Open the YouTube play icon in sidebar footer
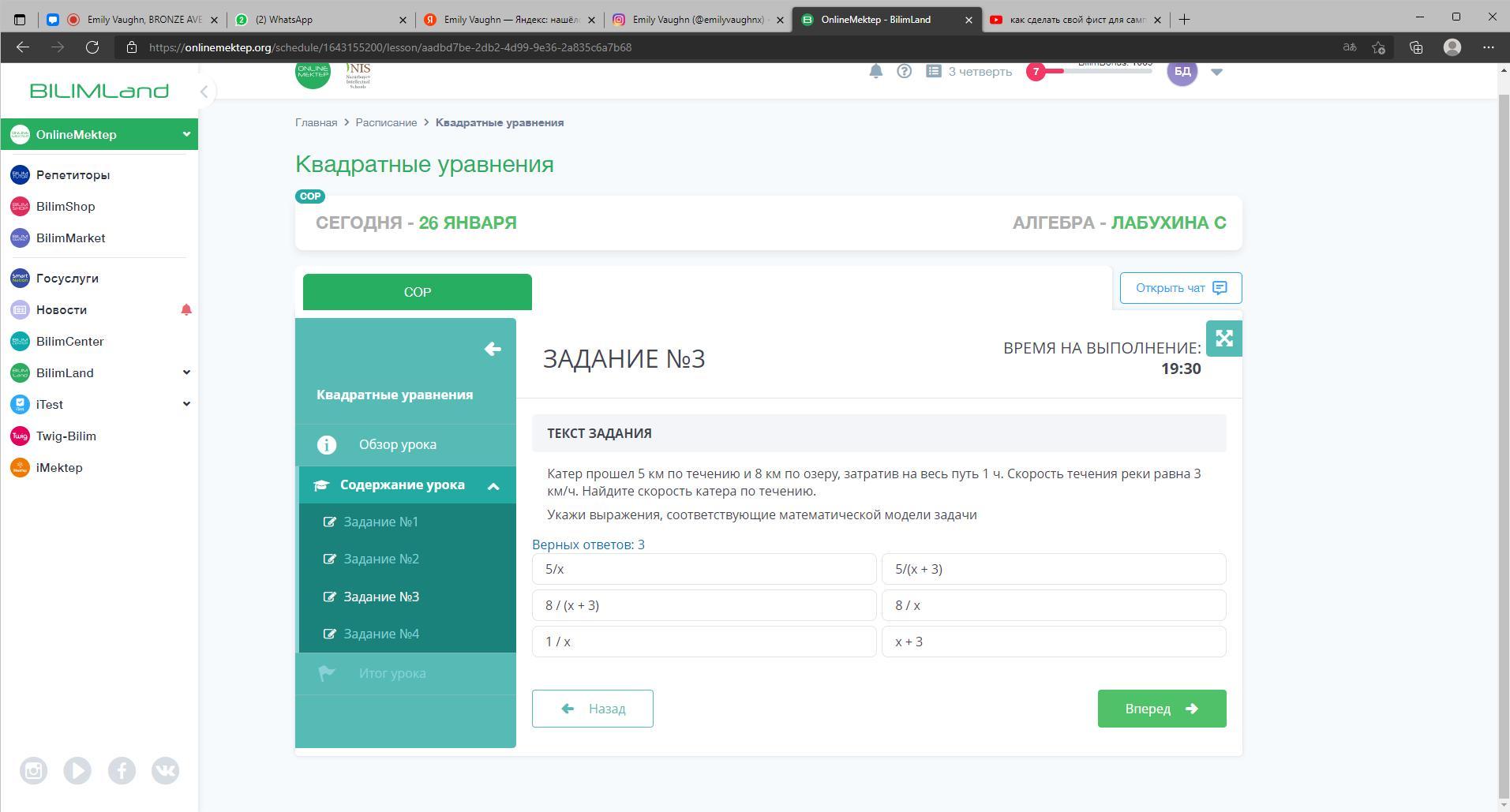 pyautogui.click(x=77, y=771)
